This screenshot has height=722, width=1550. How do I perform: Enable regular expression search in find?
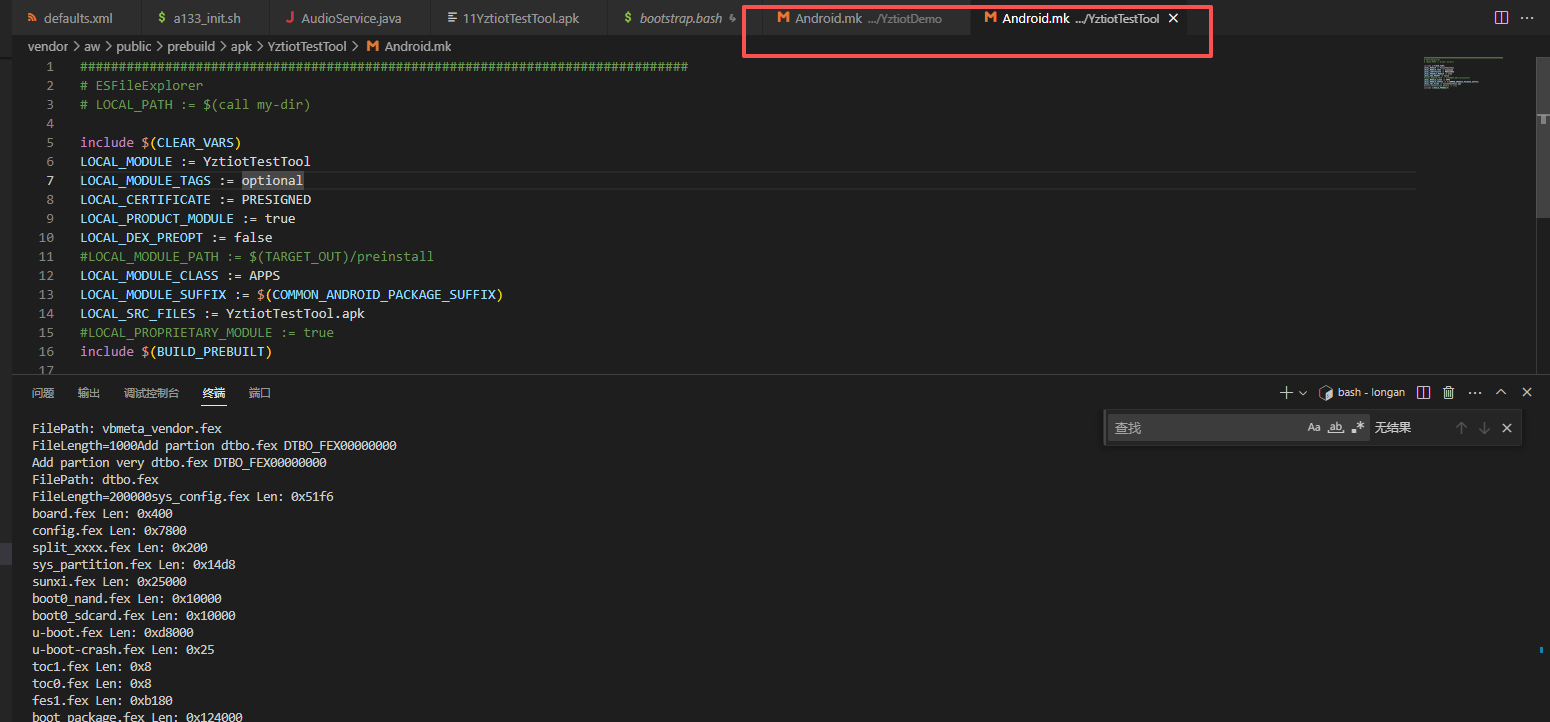[1357, 428]
